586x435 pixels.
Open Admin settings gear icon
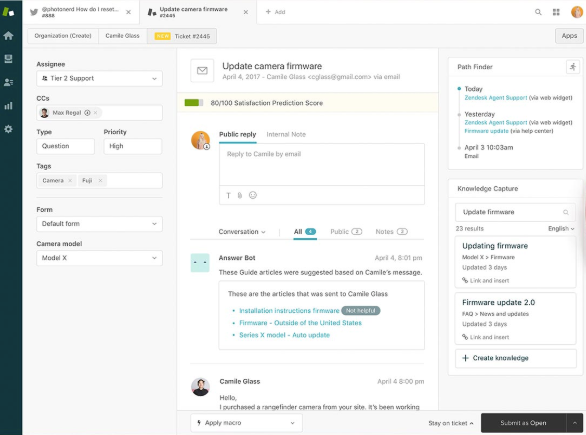pos(8,129)
